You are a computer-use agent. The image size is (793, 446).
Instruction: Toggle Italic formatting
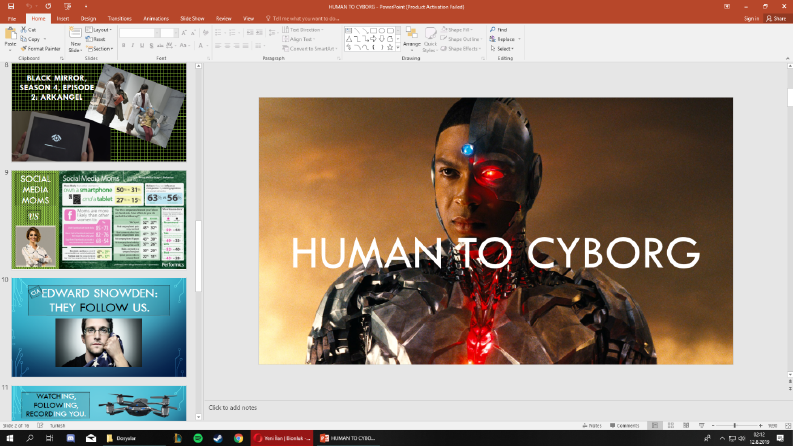point(133,46)
